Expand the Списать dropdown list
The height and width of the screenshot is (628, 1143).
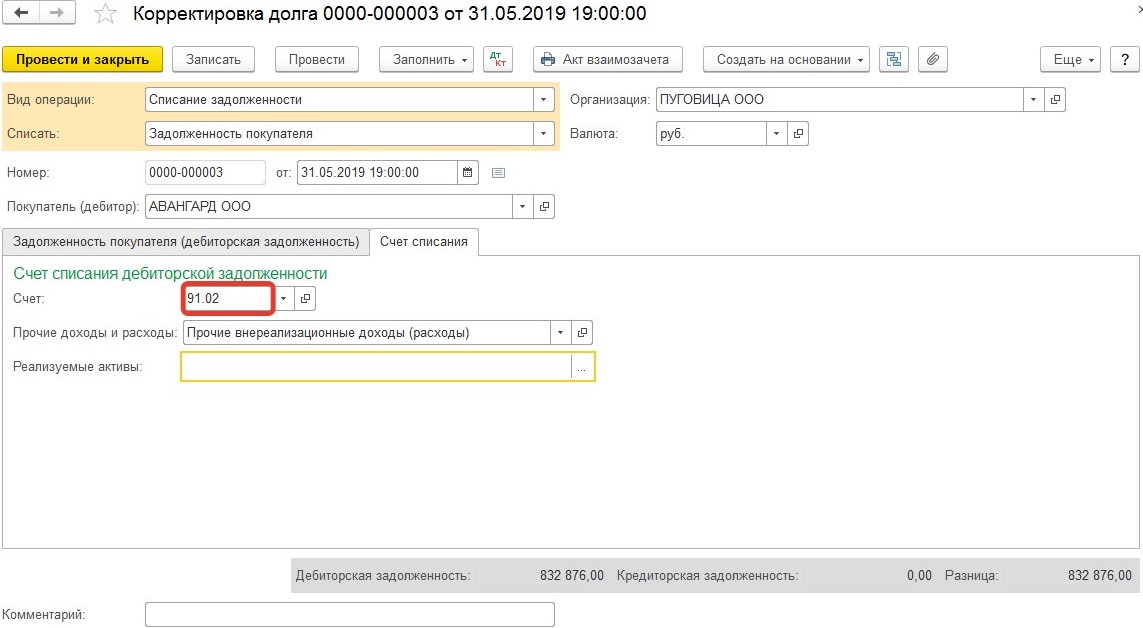[543, 133]
